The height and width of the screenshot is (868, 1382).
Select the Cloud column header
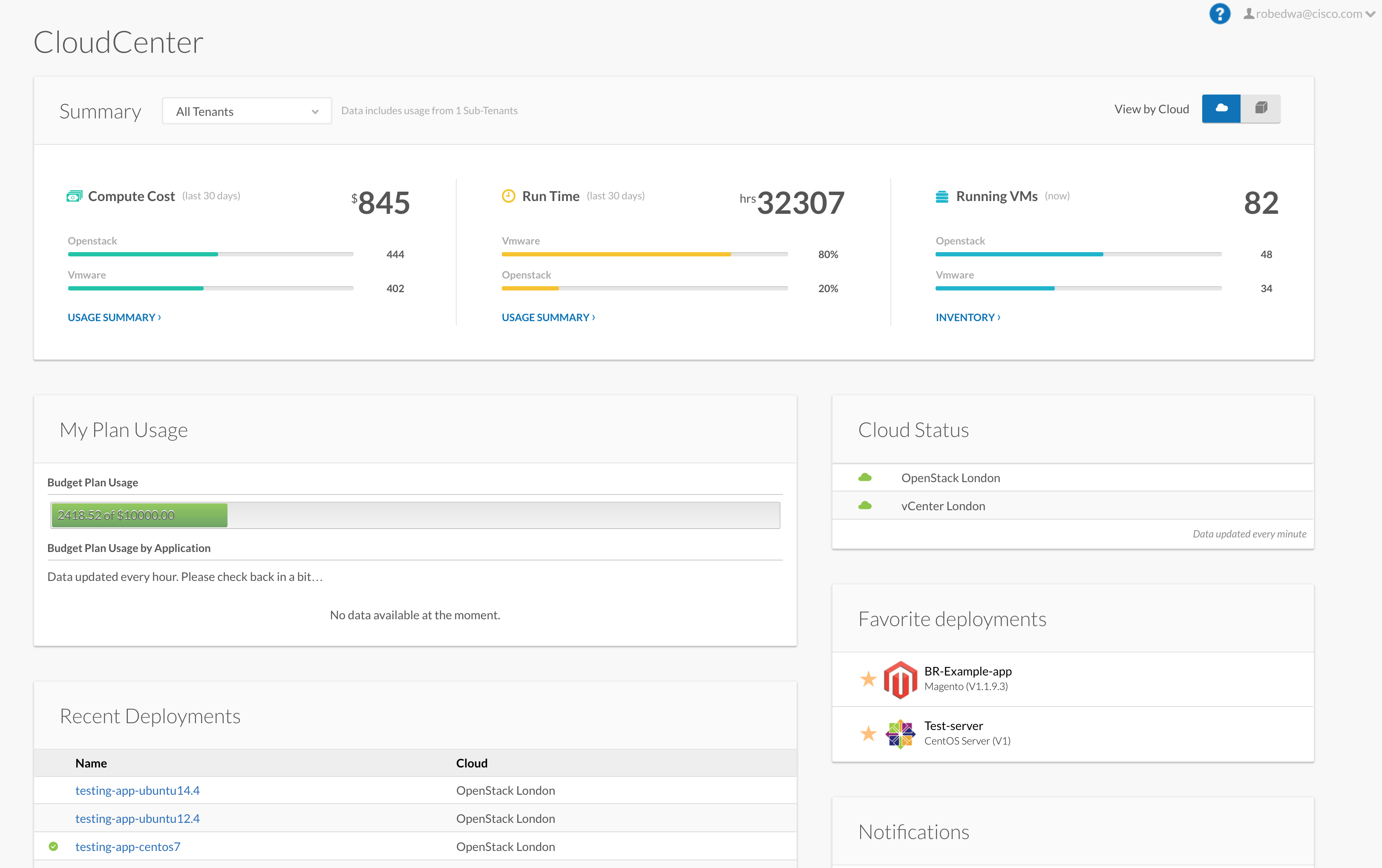point(471,763)
